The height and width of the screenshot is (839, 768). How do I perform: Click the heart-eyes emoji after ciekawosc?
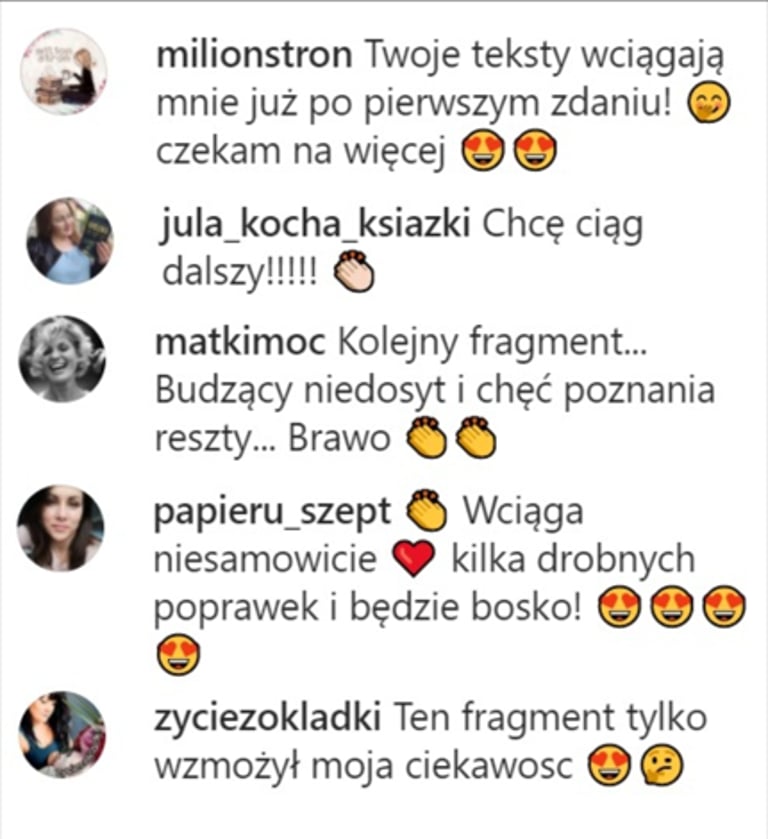[610, 766]
